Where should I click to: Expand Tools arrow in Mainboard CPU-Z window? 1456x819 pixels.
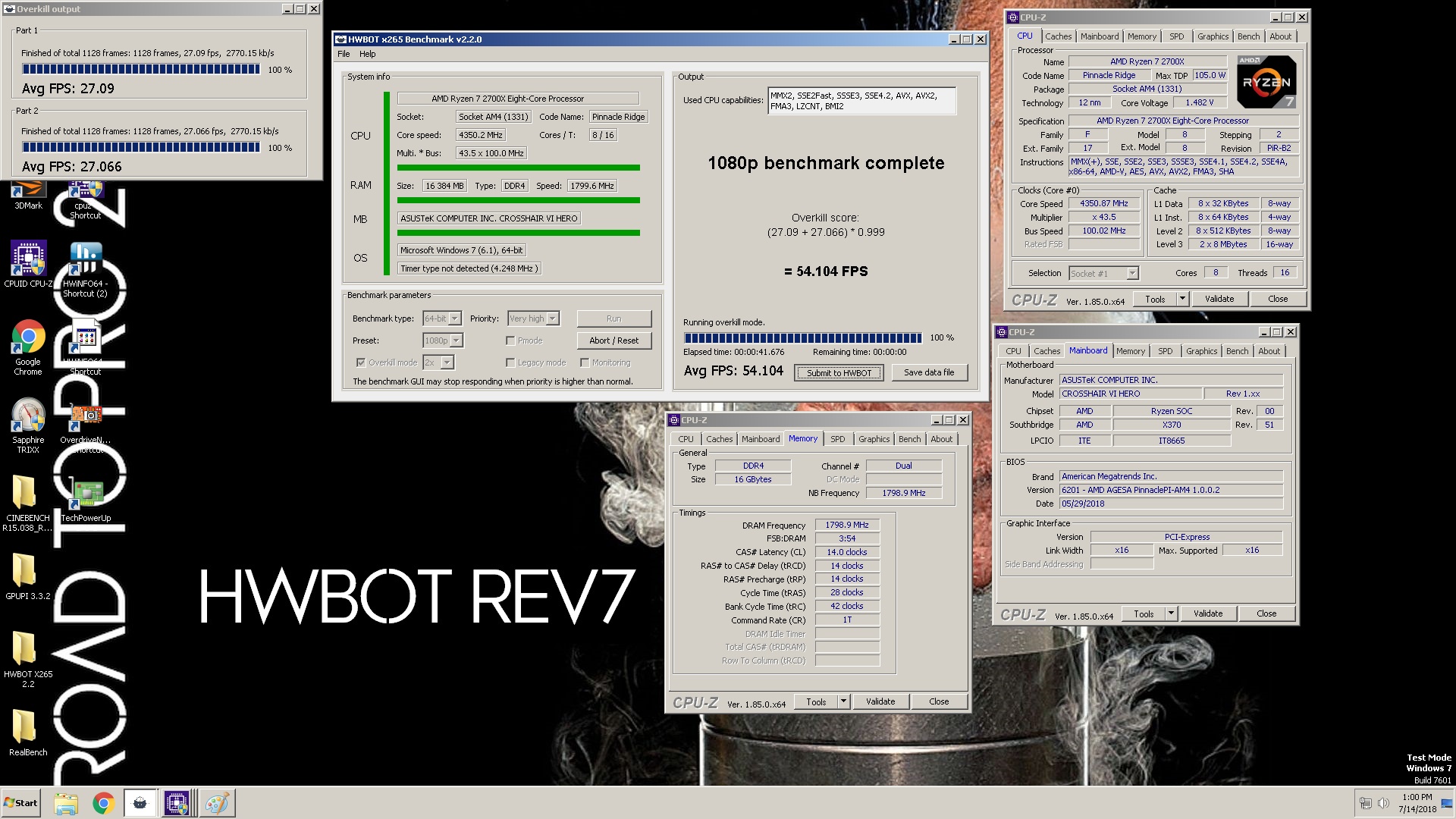(x=1171, y=613)
